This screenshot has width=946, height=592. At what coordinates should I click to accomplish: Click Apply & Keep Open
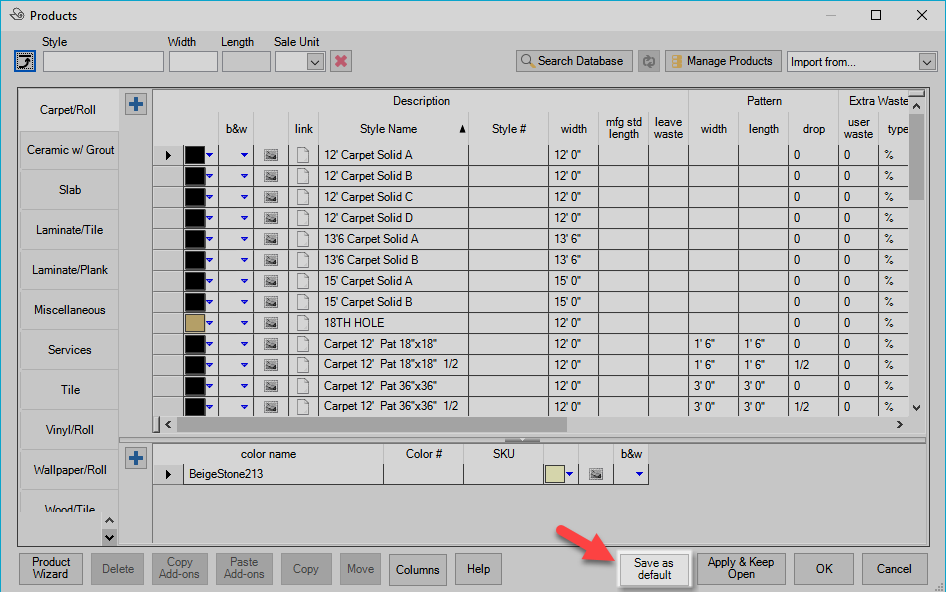point(741,569)
